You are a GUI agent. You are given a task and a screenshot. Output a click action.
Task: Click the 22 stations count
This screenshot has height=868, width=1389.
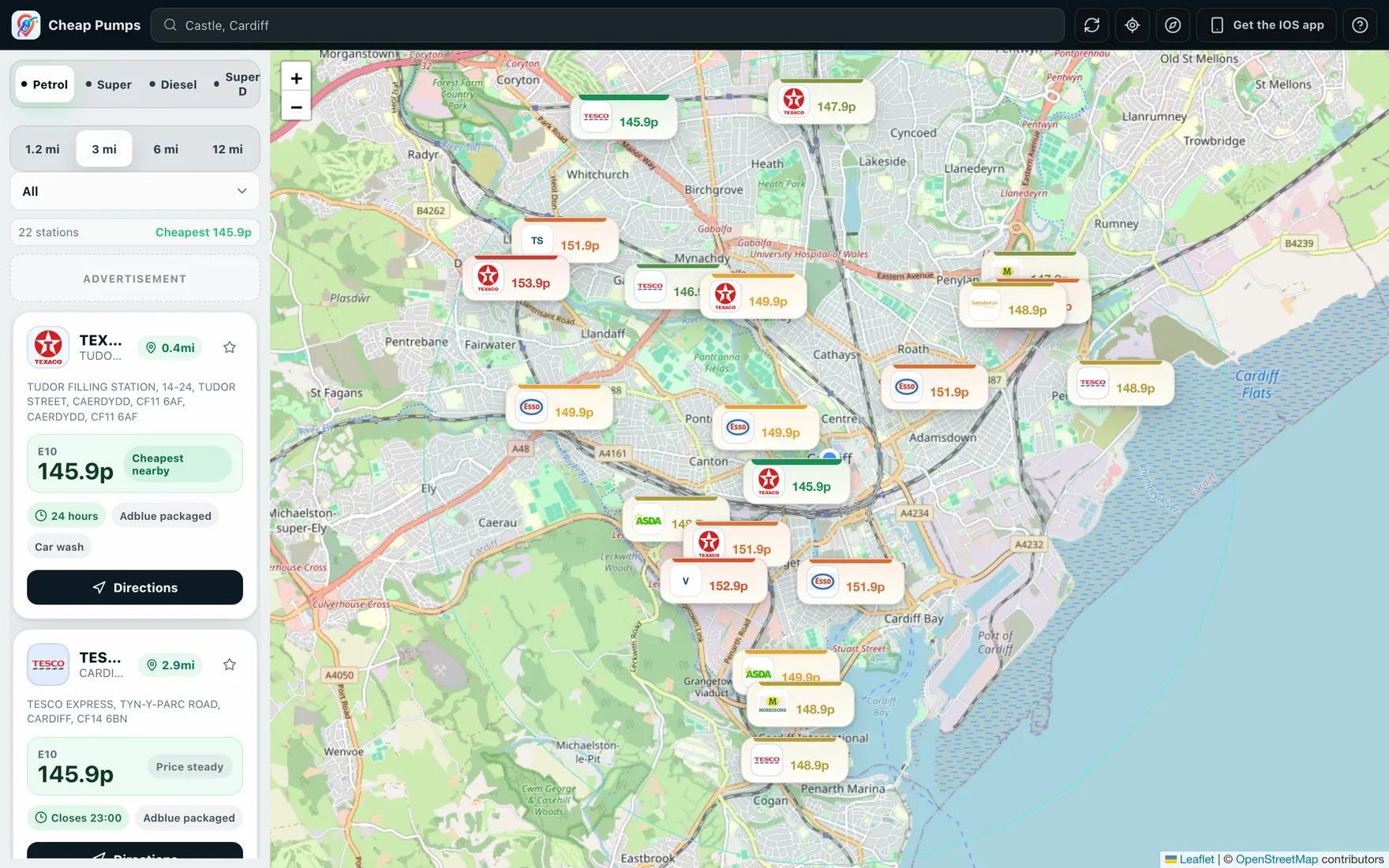point(49,232)
